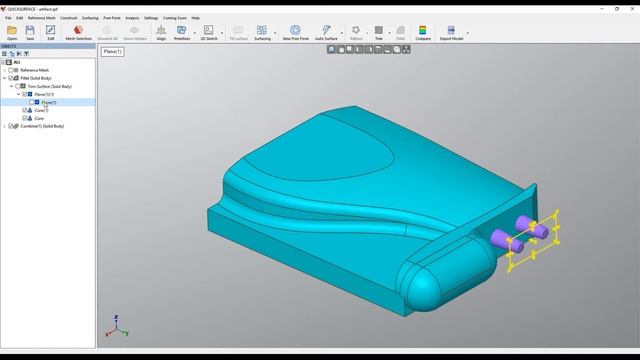Viewport: 640px width, 360px height.
Task: Toggle the Trim Surface (Solid Body) checkbox
Action: (18, 86)
